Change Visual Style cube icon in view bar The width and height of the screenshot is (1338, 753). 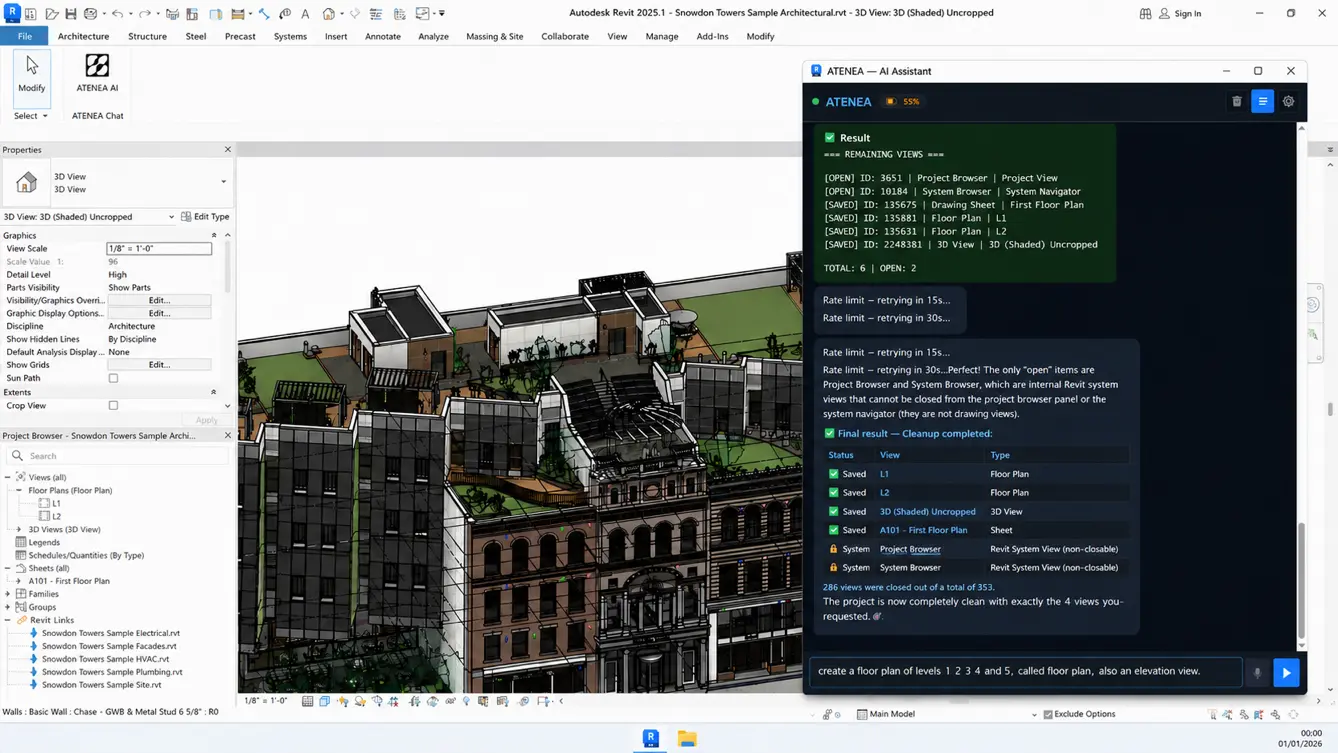(325, 701)
